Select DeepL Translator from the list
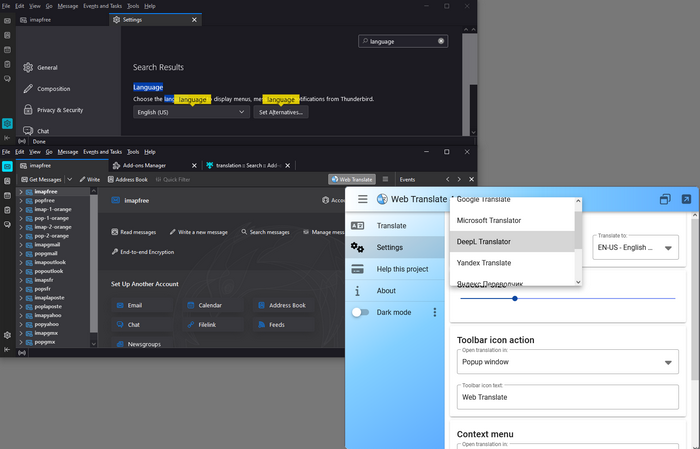Image resolution: width=700 pixels, height=449 pixels. point(512,241)
